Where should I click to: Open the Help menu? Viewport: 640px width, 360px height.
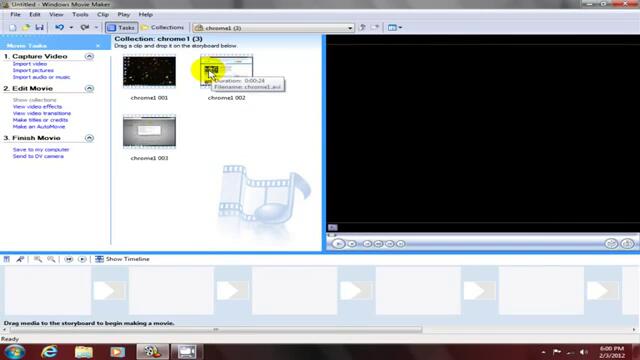point(146,14)
